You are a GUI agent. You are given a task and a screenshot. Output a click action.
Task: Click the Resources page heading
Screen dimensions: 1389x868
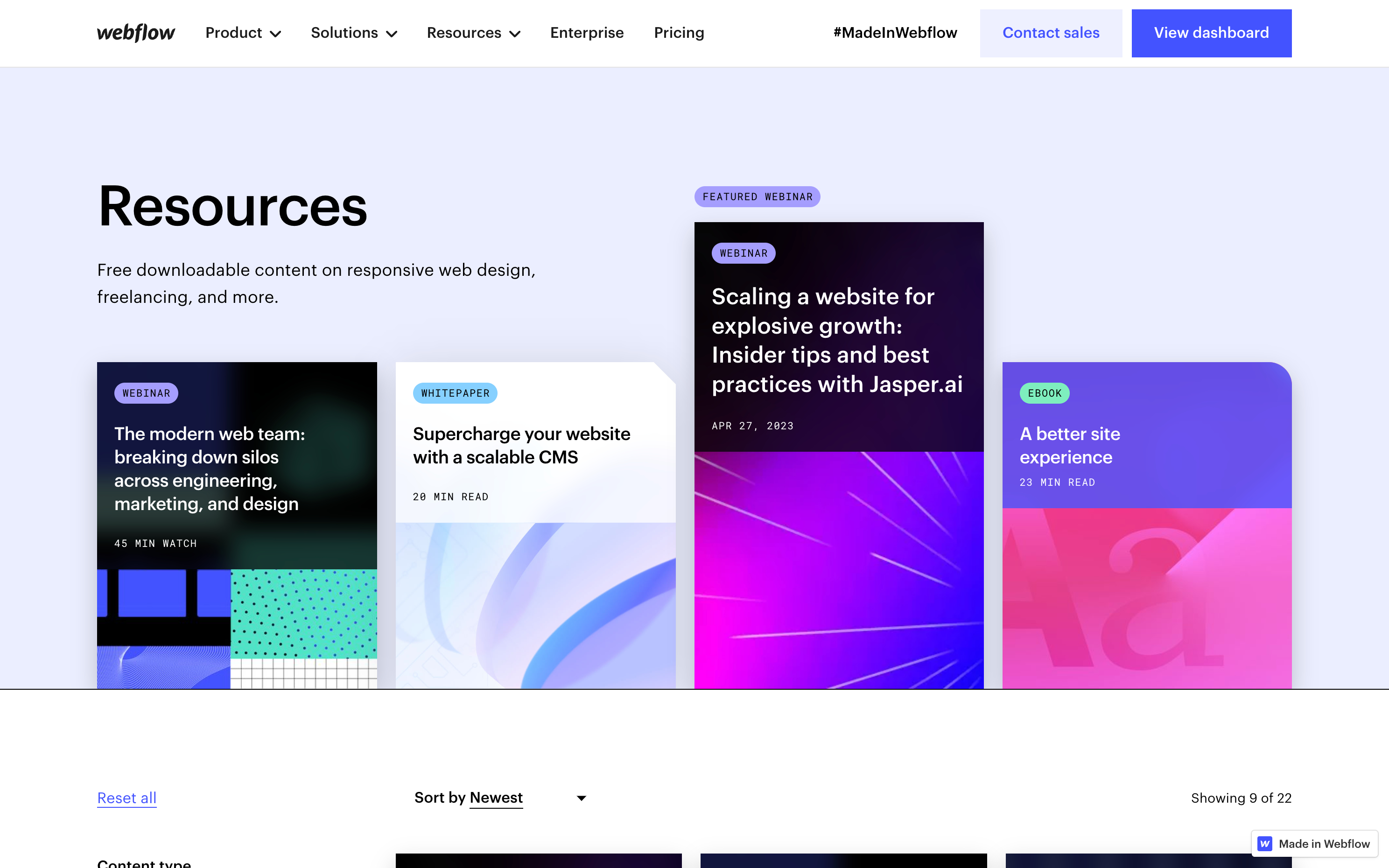(232, 207)
